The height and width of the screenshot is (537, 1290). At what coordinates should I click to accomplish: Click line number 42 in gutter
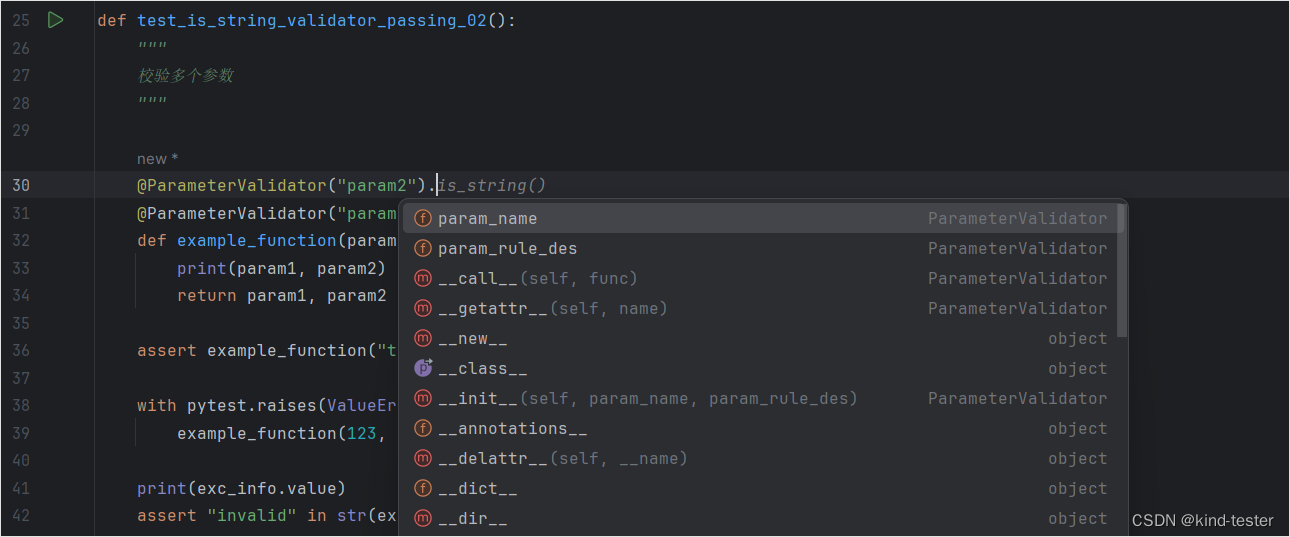pyautogui.click(x=21, y=515)
